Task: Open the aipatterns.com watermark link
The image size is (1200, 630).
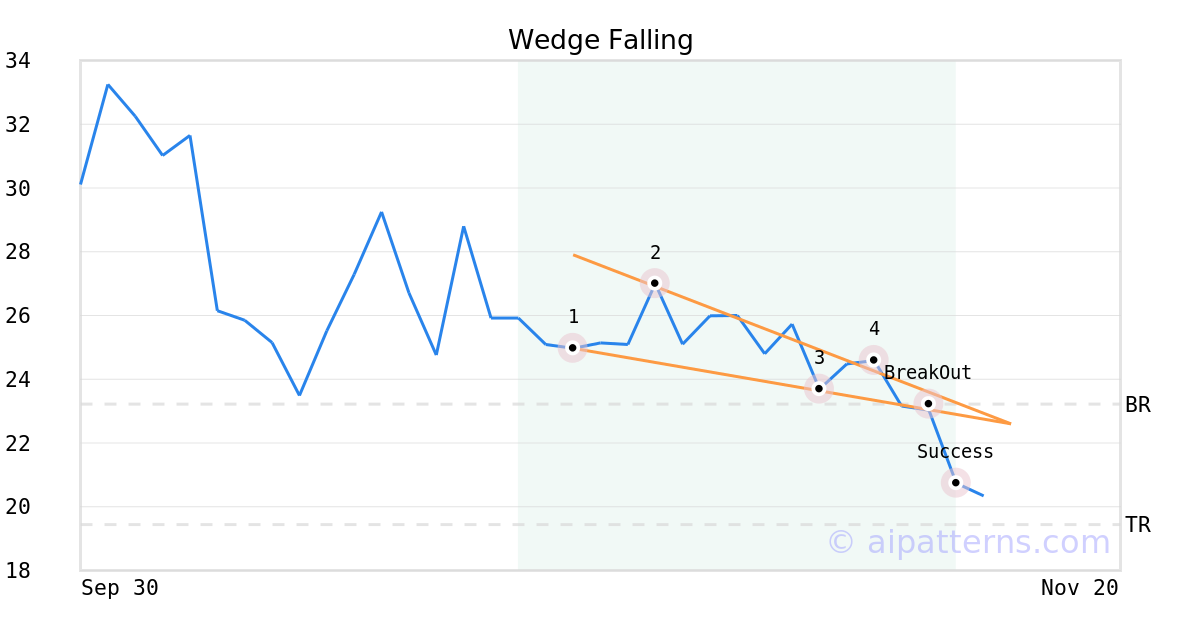Action: [x=968, y=542]
